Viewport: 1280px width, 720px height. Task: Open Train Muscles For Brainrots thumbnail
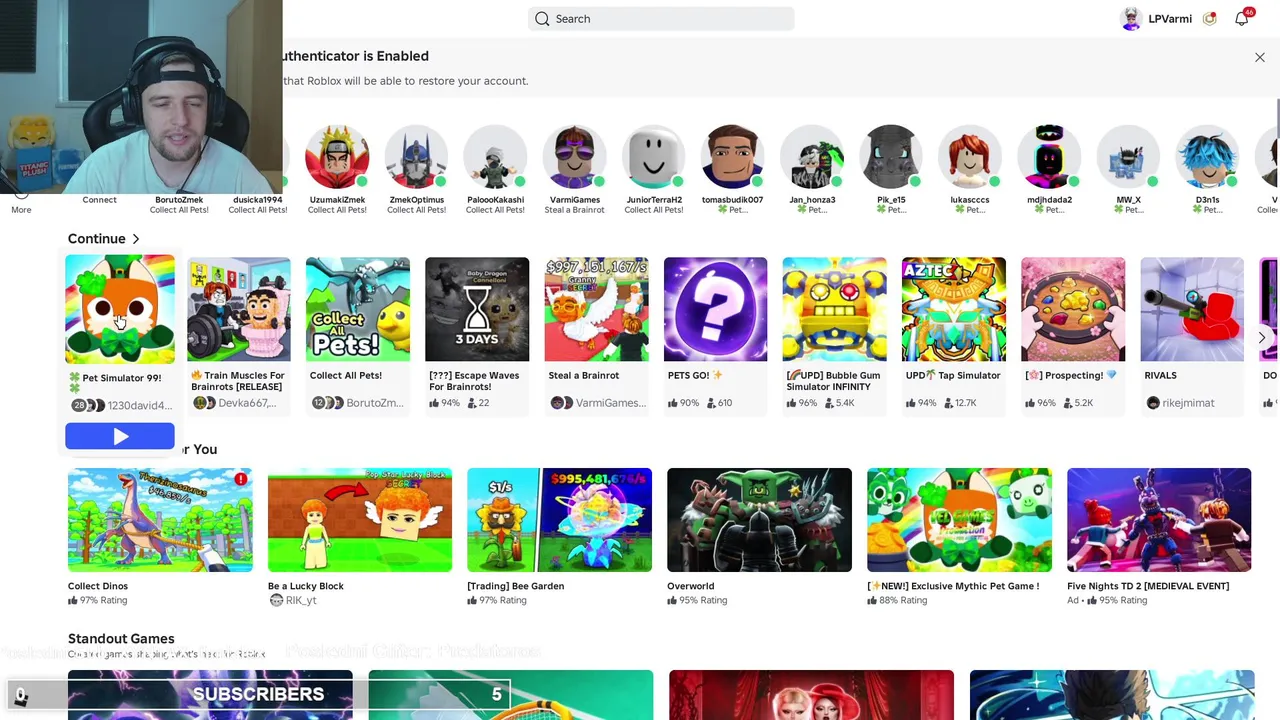click(239, 309)
